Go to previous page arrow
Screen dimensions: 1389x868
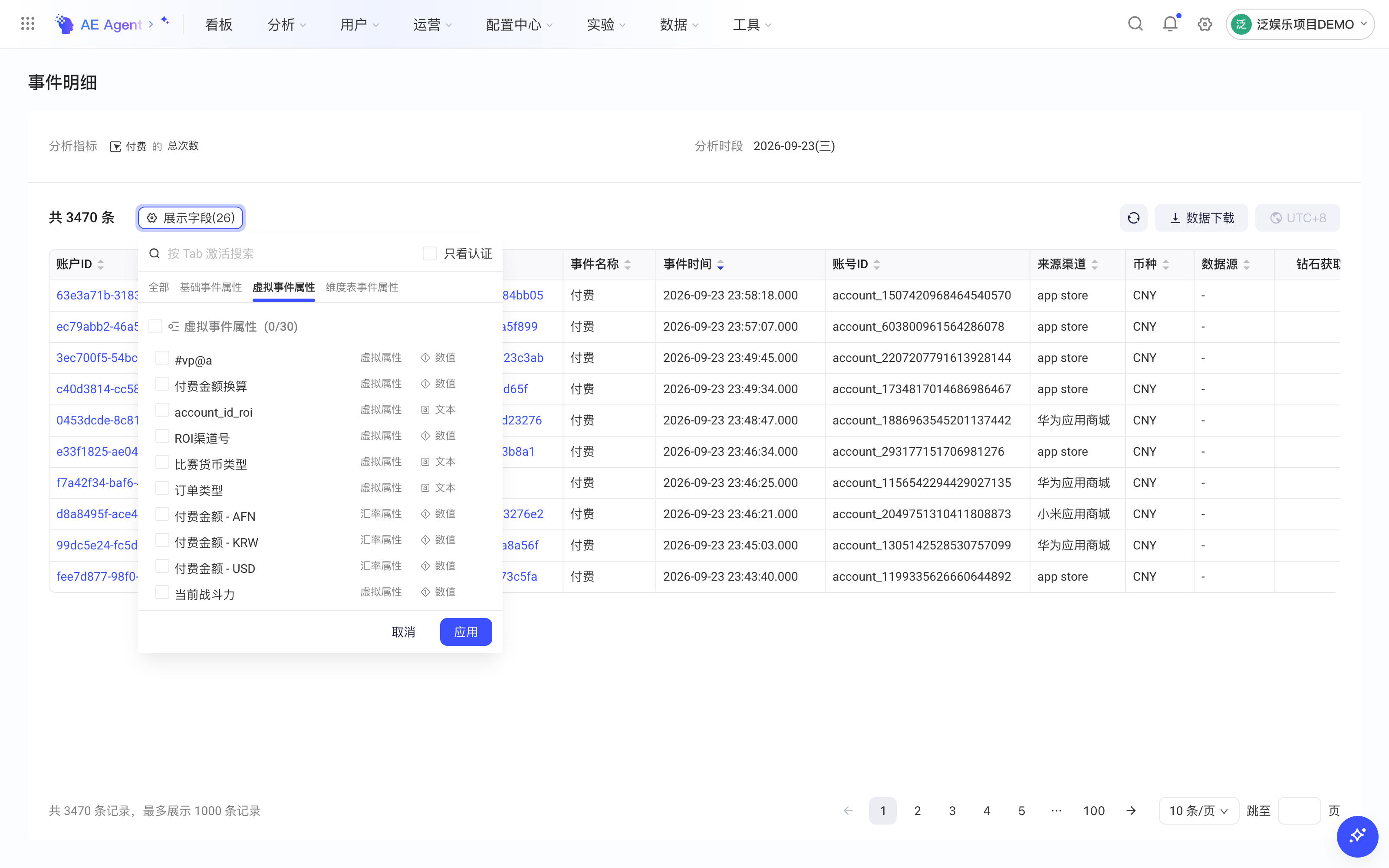848,811
